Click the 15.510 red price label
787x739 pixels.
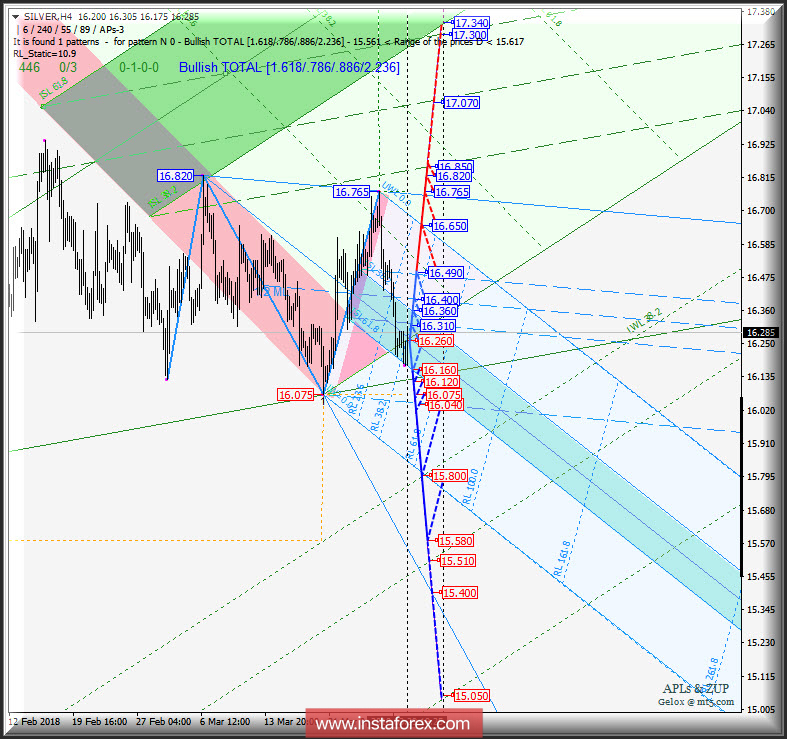458,561
